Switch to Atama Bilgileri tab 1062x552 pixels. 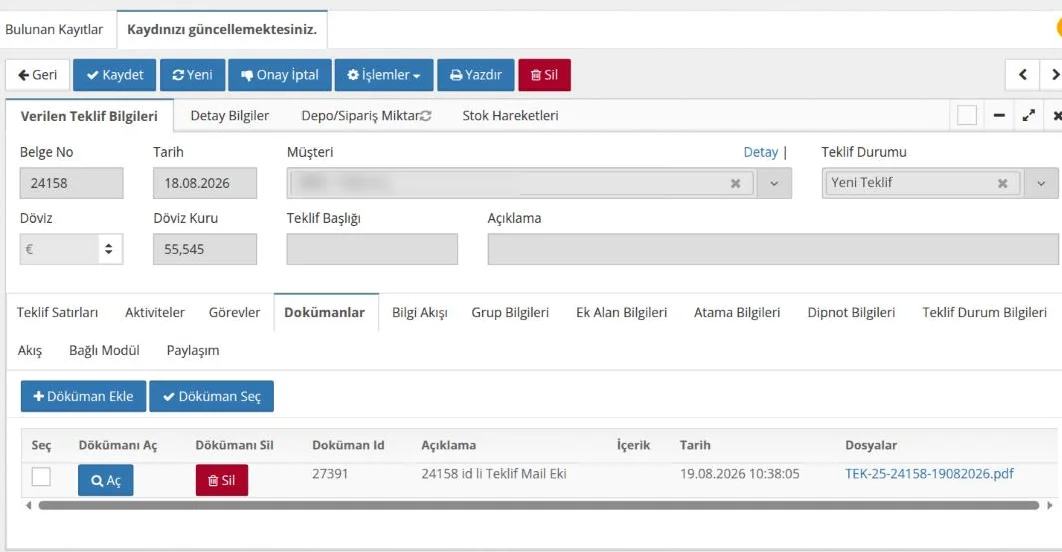coord(737,312)
